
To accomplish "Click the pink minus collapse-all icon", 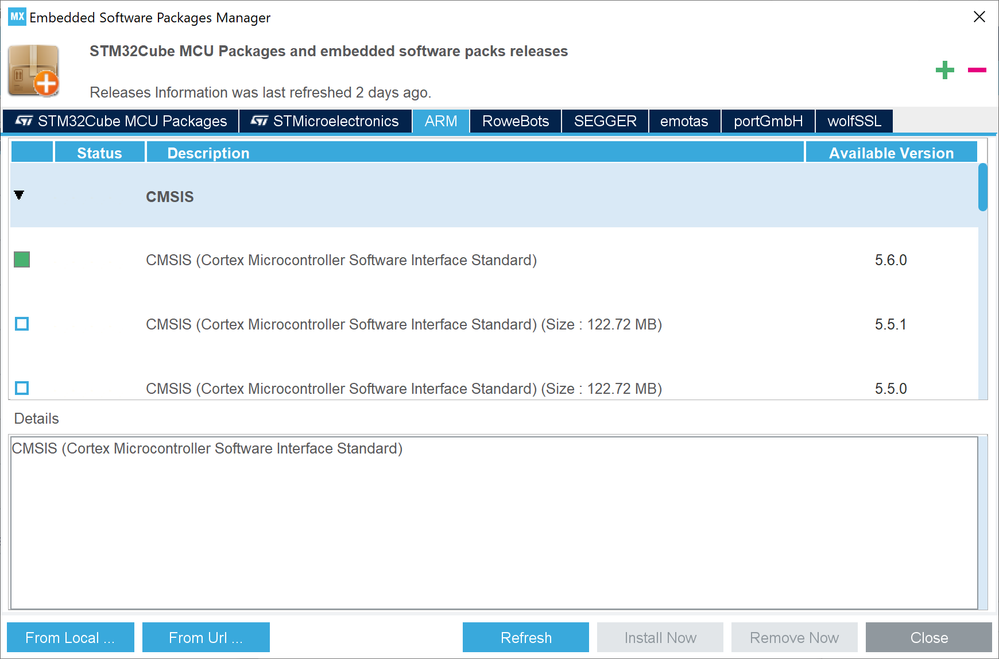I will tap(977, 69).
